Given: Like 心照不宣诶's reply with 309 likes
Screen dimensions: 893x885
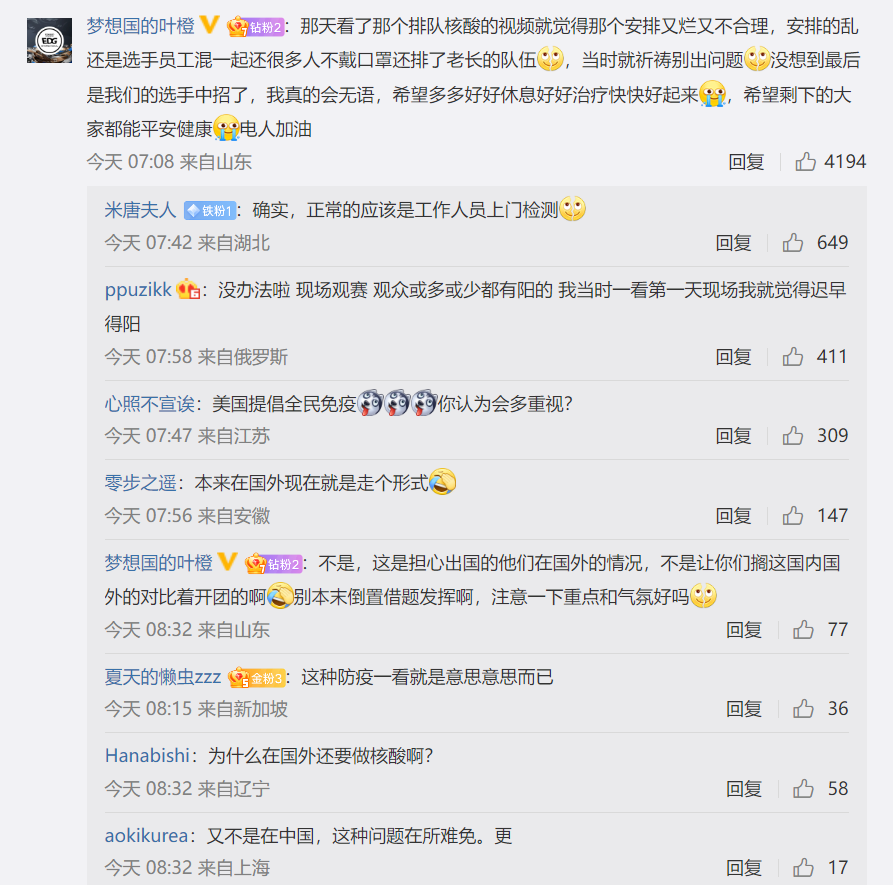Looking at the screenshot, I should point(792,436).
